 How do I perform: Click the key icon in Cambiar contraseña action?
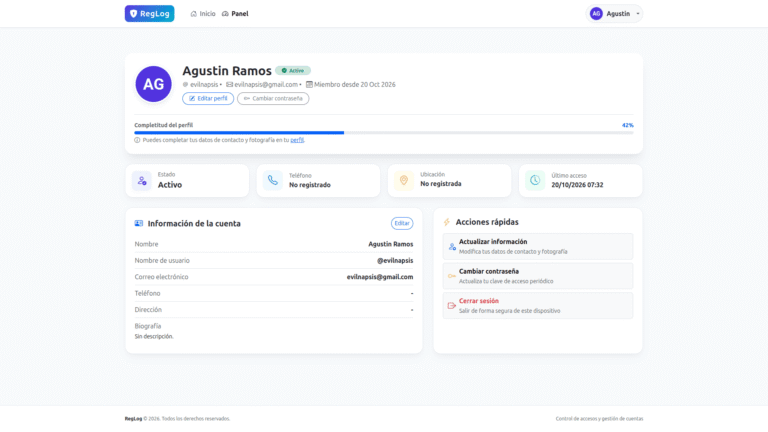pyautogui.click(x=452, y=276)
